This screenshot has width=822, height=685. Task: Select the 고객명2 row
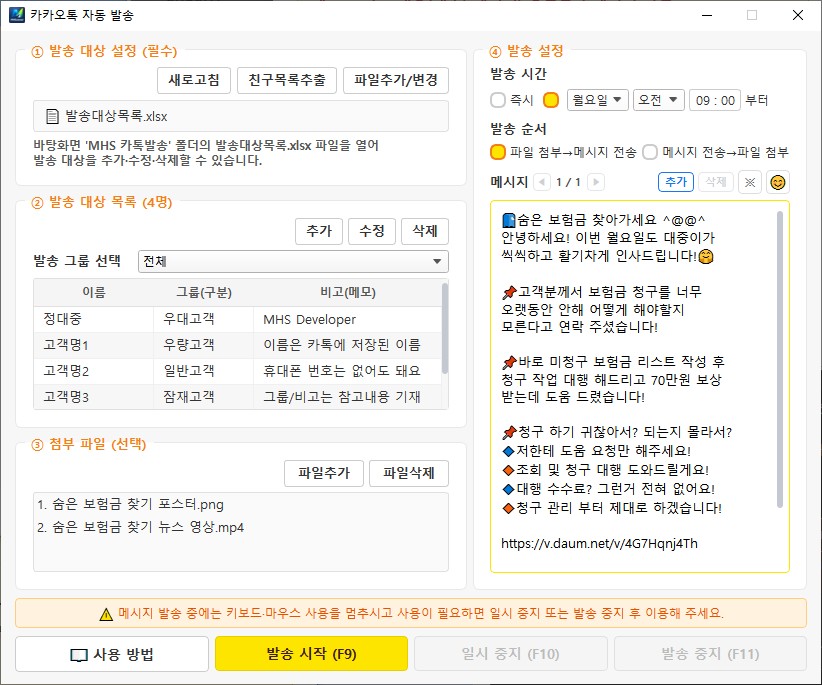237,372
